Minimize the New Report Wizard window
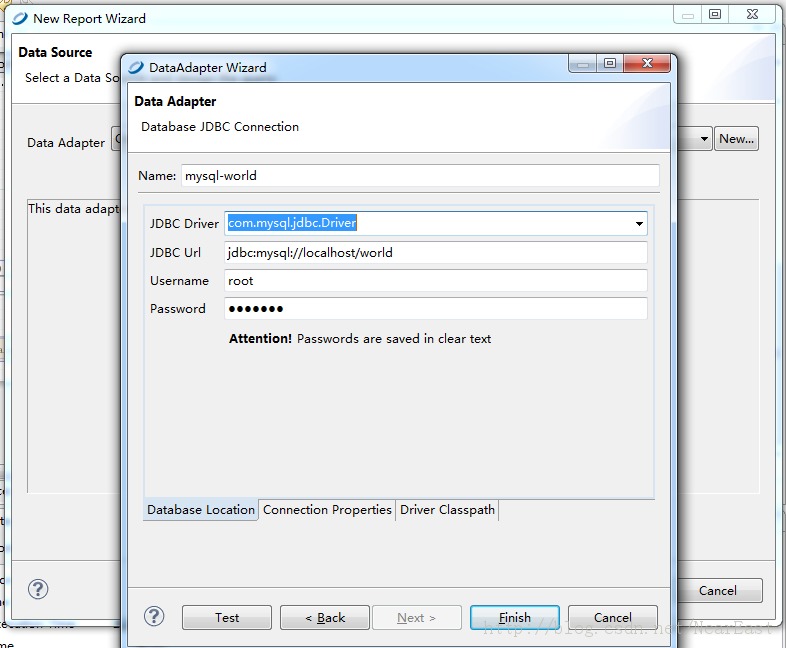 click(688, 15)
